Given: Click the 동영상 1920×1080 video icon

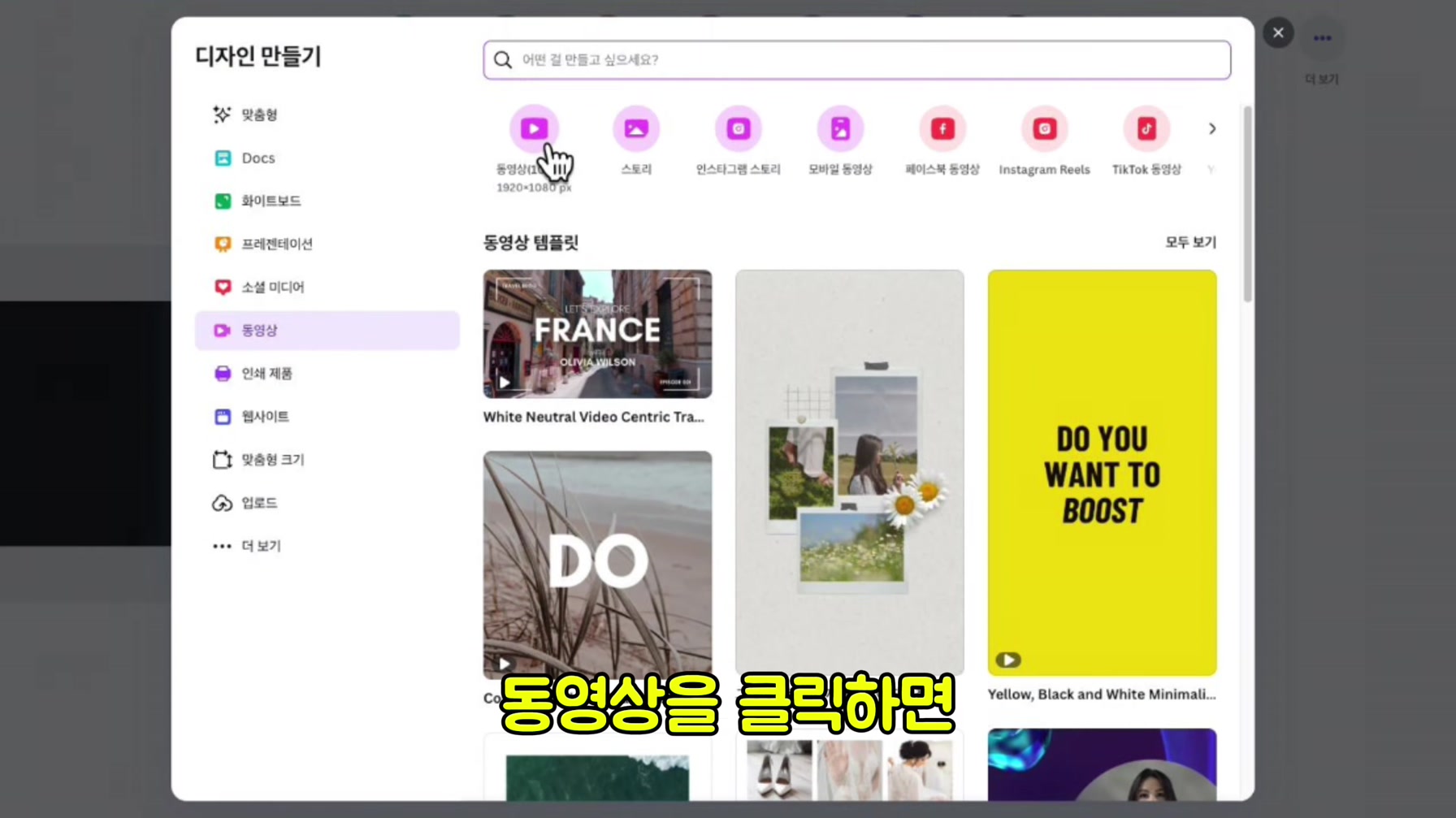Looking at the screenshot, I should (x=534, y=128).
